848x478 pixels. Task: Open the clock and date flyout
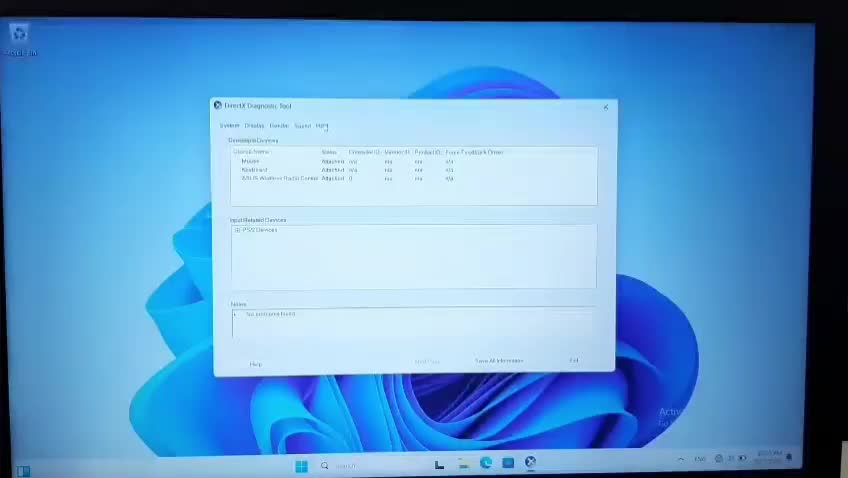[x=769, y=457]
